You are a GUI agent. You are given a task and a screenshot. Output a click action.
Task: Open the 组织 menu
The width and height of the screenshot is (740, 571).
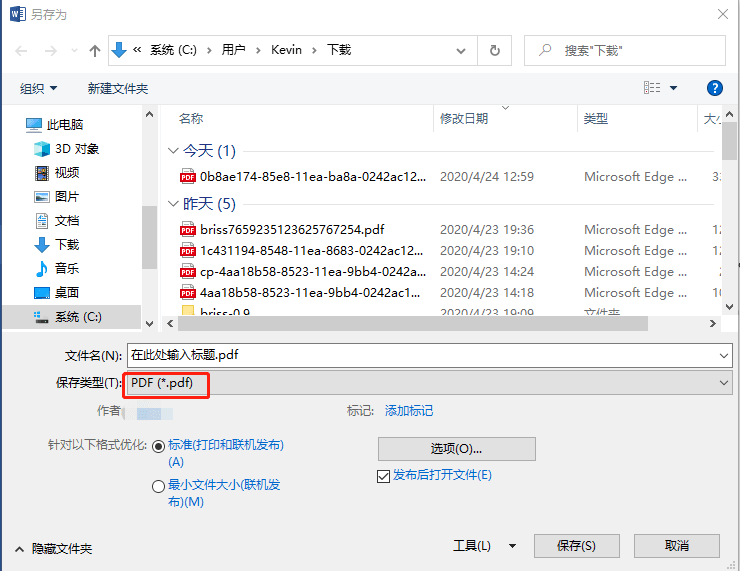point(38,88)
